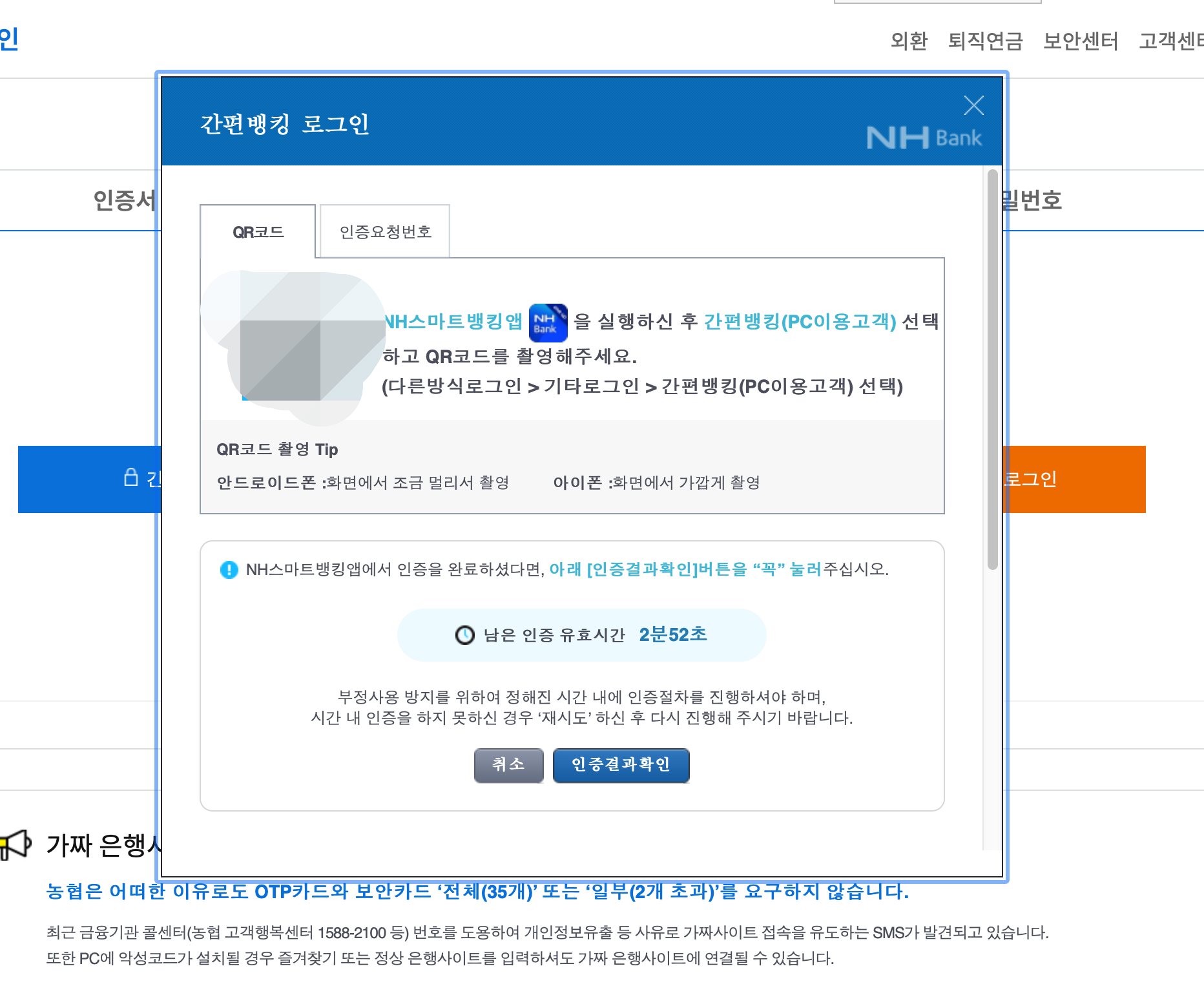Open 퇴직연금 in the top navigation
This screenshot has width=1204, height=986.
tap(985, 41)
